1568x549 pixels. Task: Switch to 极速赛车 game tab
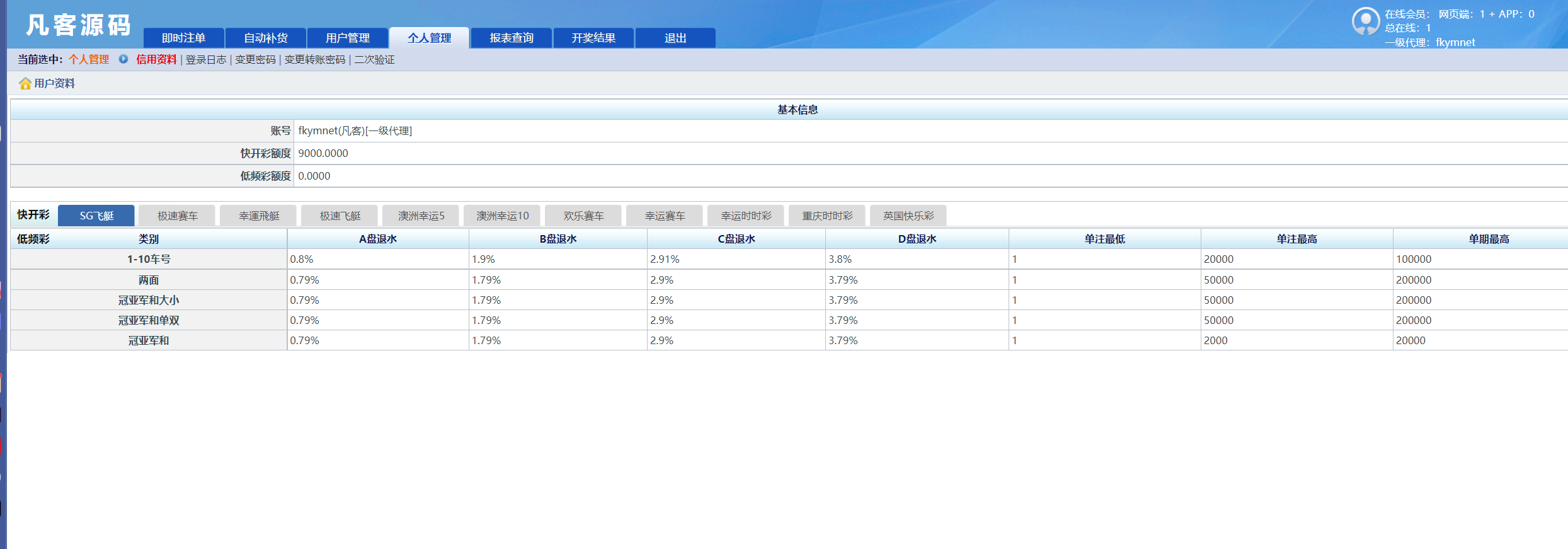178,216
